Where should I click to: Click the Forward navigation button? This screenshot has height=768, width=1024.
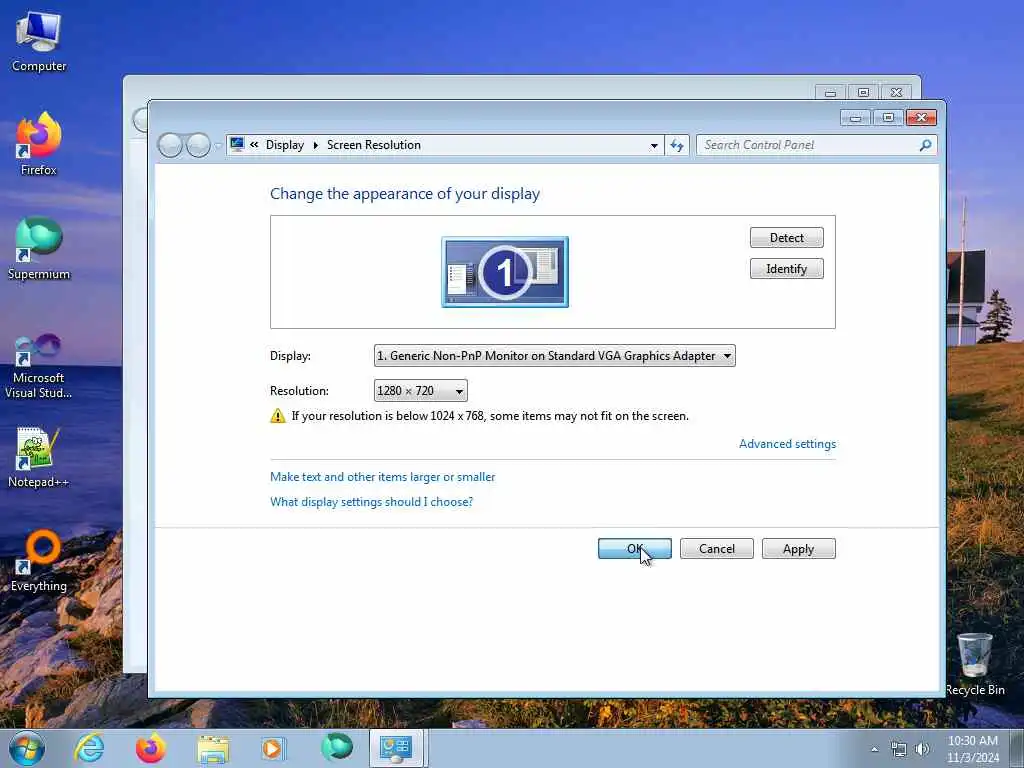199,145
